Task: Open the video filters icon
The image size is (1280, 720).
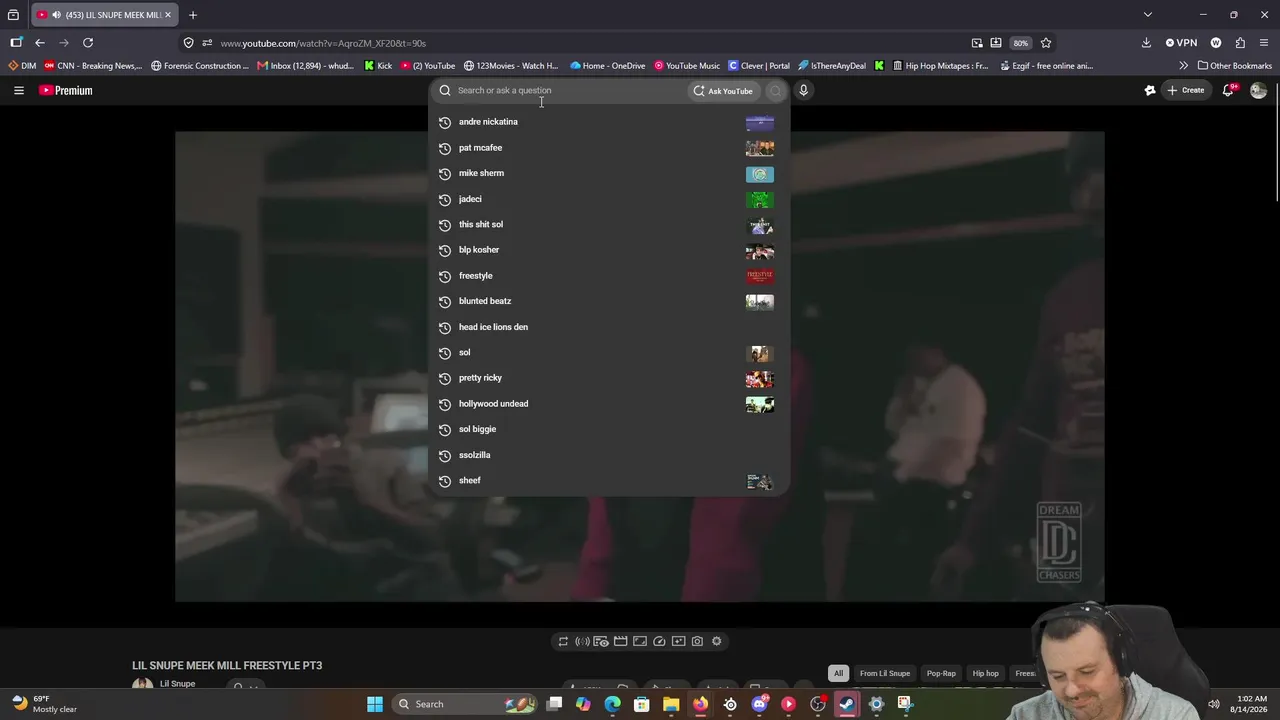Action: [678, 641]
